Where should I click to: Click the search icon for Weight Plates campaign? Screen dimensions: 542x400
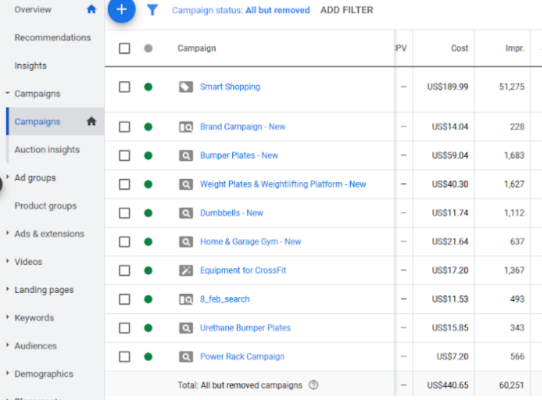186,184
